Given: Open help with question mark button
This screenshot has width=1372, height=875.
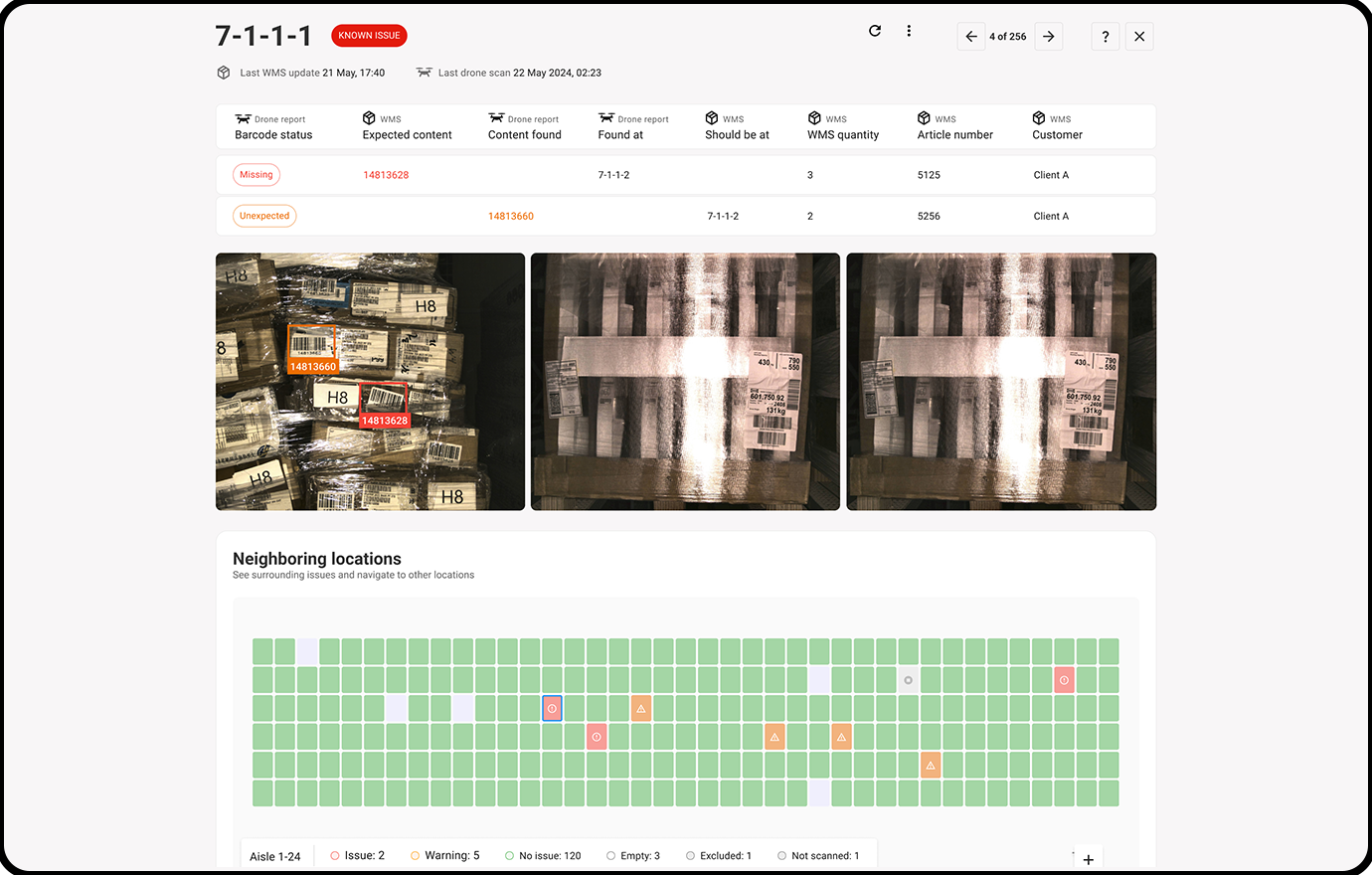Looking at the screenshot, I should pos(1106,37).
